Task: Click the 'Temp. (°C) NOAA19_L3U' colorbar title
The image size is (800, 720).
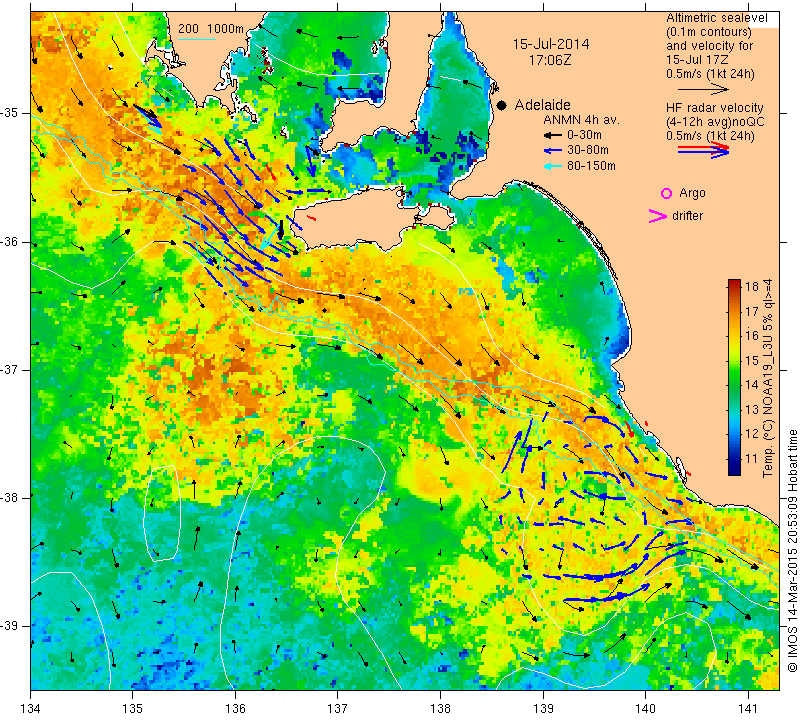Action: tap(768, 379)
